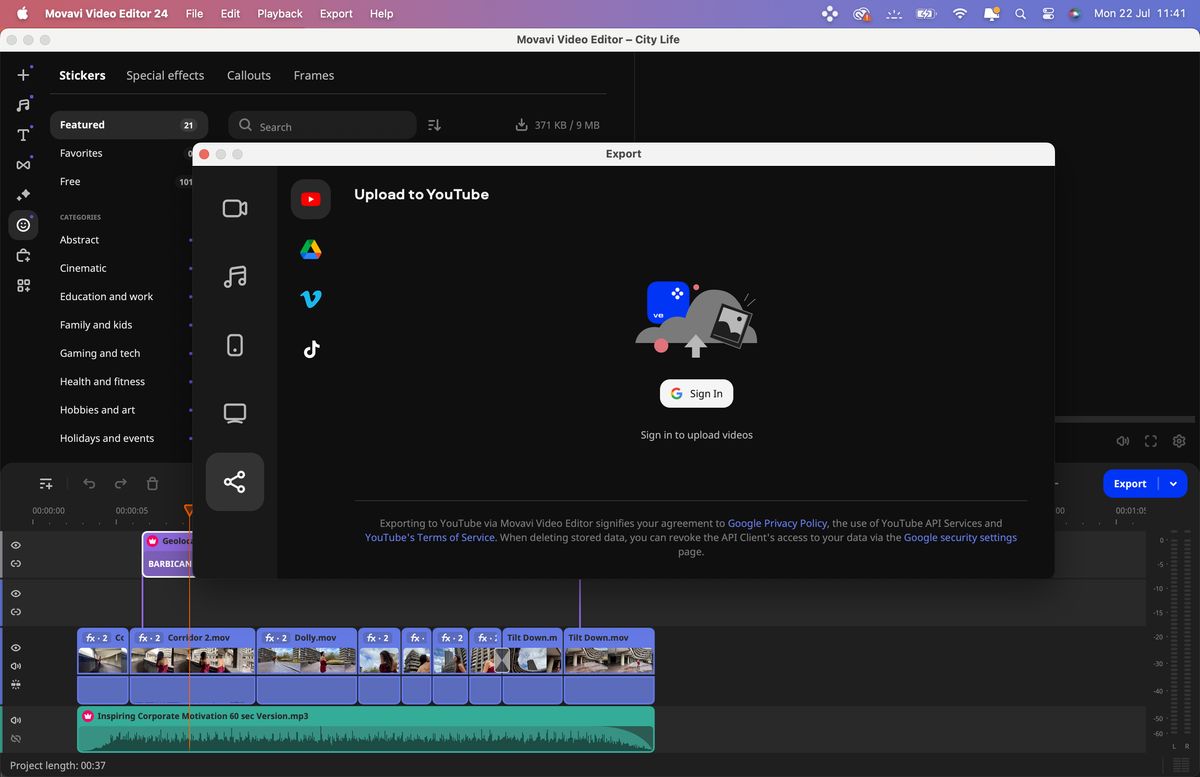Image resolution: width=1200 pixels, height=777 pixels.
Task: Mute the music track with speaker icon
Action: (x=15, y=718)
